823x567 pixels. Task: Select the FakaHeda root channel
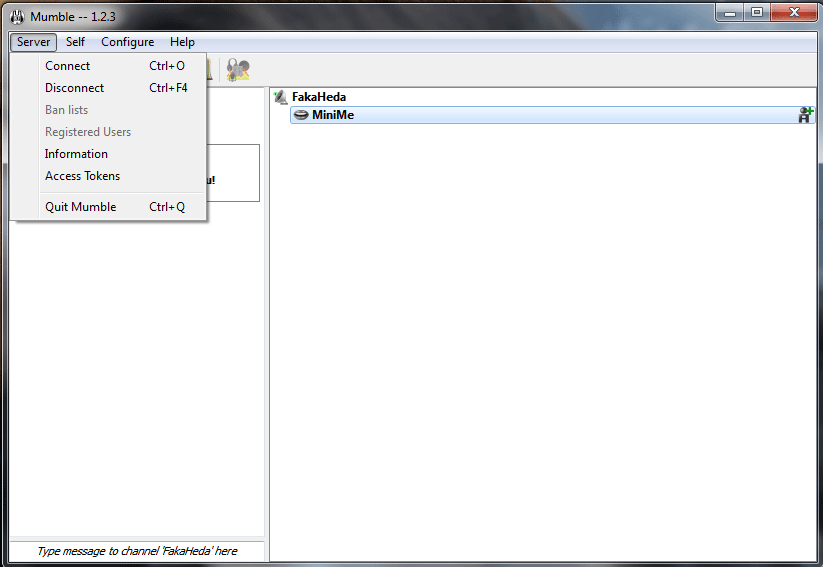tap(319, 97)
